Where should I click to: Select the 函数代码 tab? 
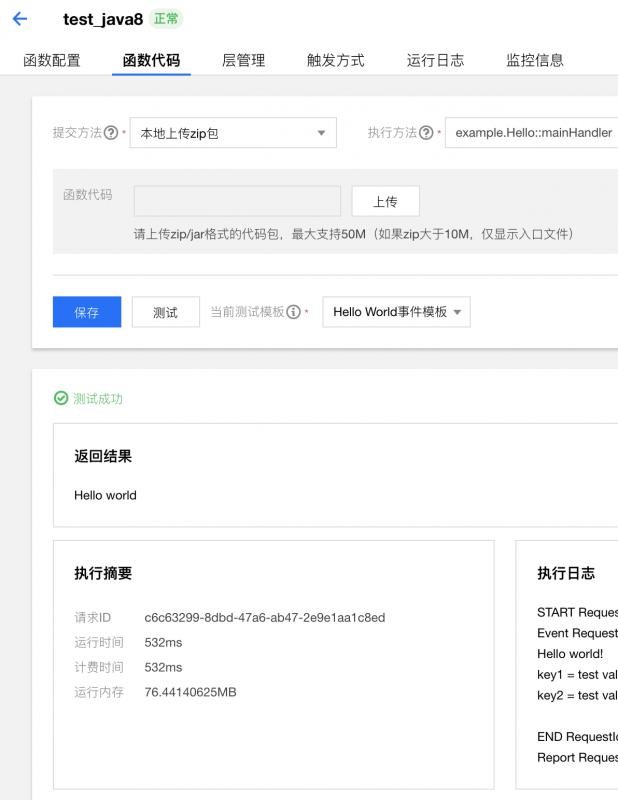(151, 60)
